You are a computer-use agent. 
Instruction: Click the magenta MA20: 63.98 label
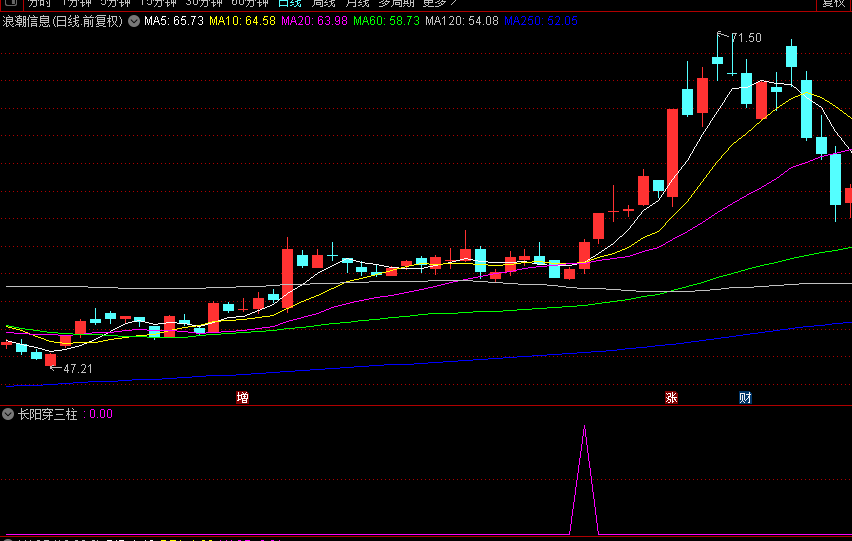(x=314, y=21)
